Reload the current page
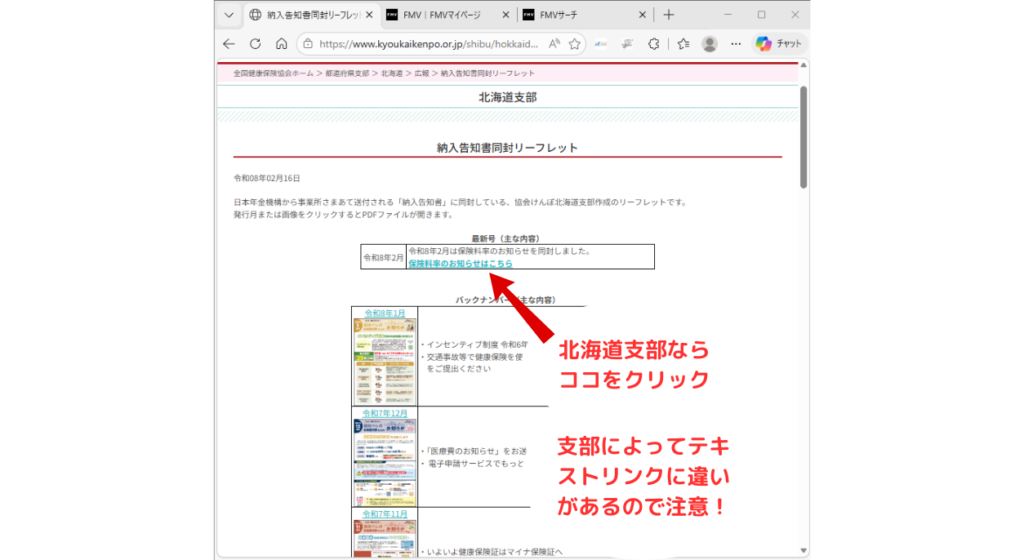The image size is (1024, 560). click(255, 44)
